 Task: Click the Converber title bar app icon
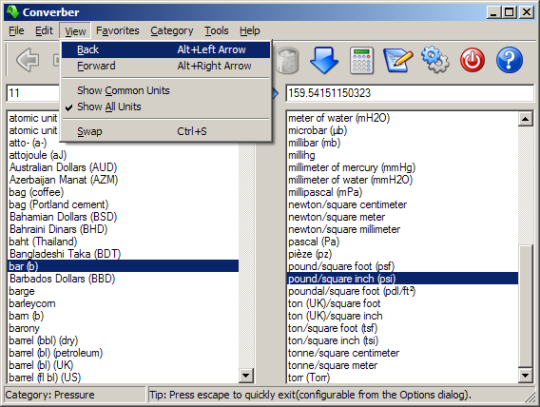[x=12, y=12]
